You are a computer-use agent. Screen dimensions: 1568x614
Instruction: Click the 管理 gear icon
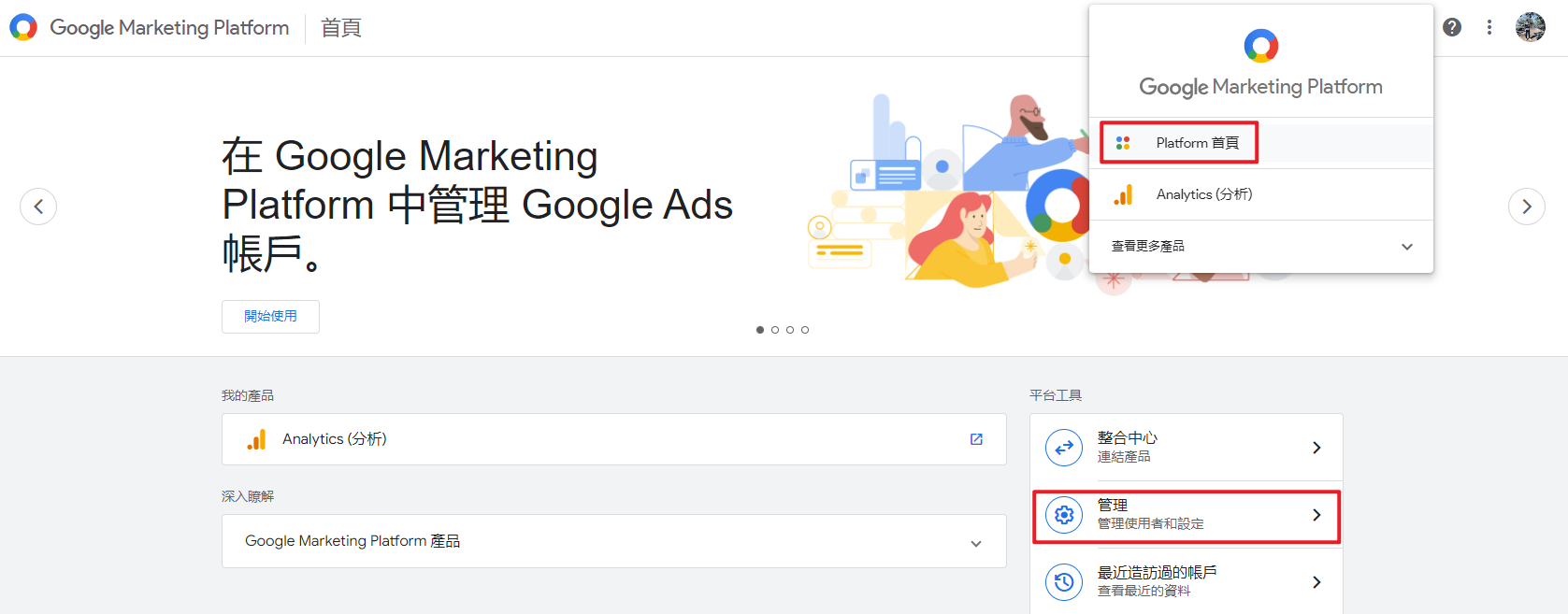point(1064,515)
